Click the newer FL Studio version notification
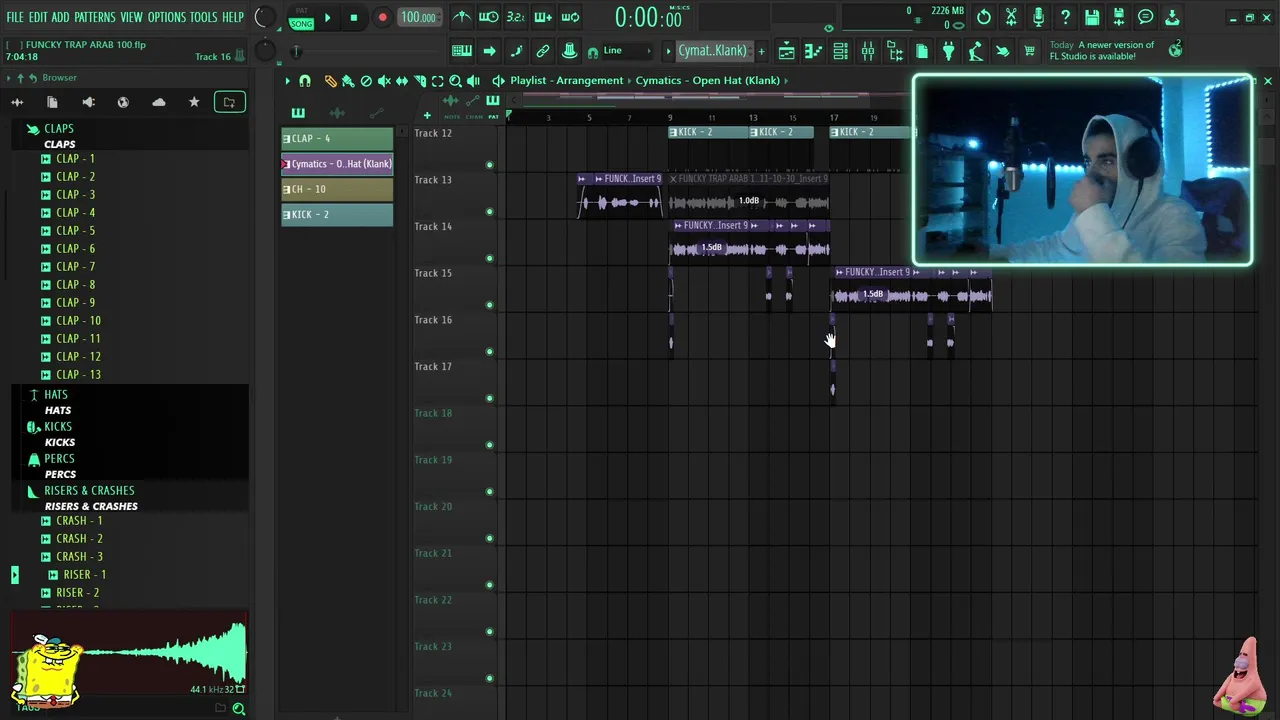Screen dimensions: 1280x720 pos(1101,51)
